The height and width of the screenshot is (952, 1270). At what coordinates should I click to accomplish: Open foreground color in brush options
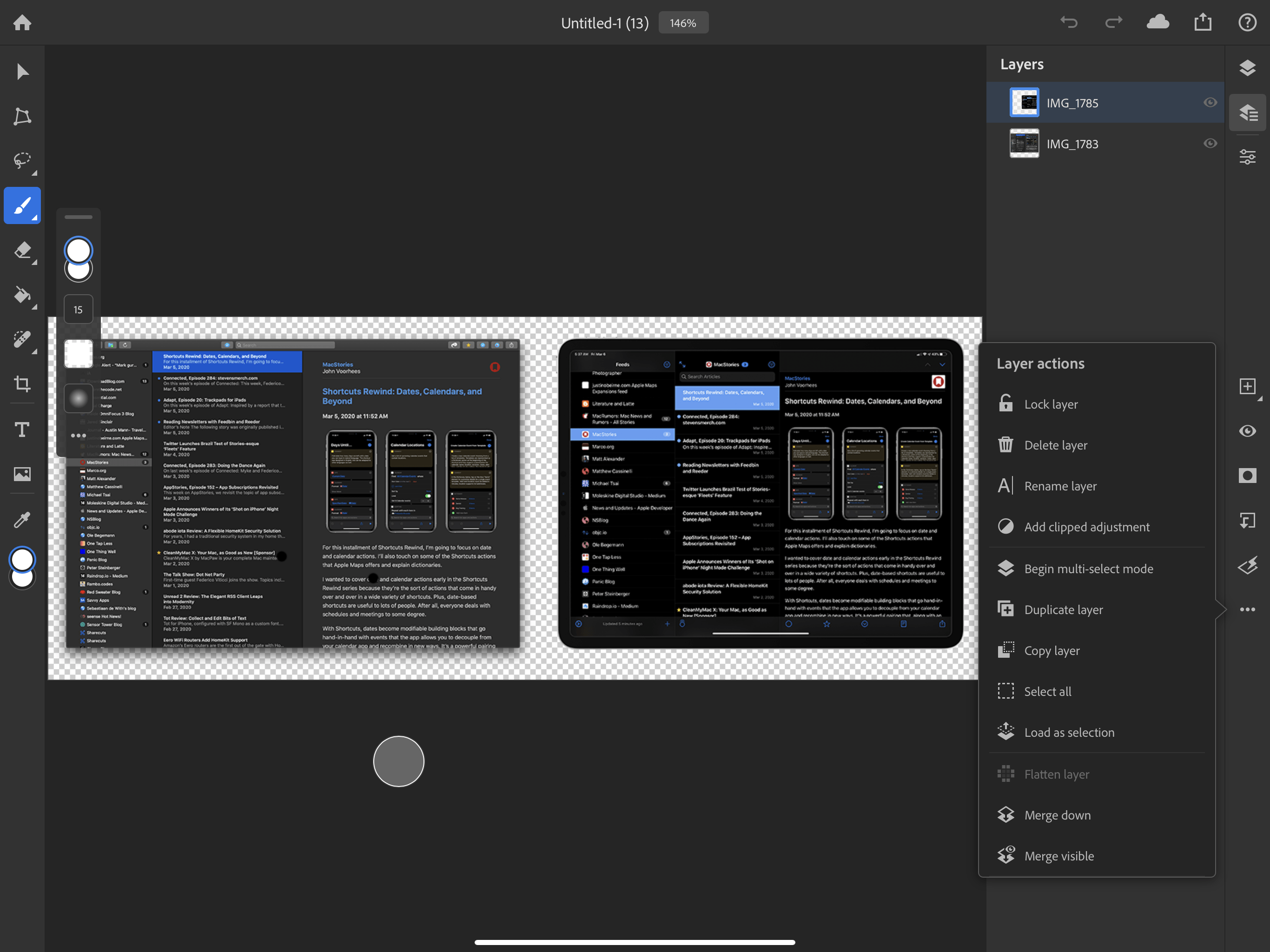tap(78, 251)
